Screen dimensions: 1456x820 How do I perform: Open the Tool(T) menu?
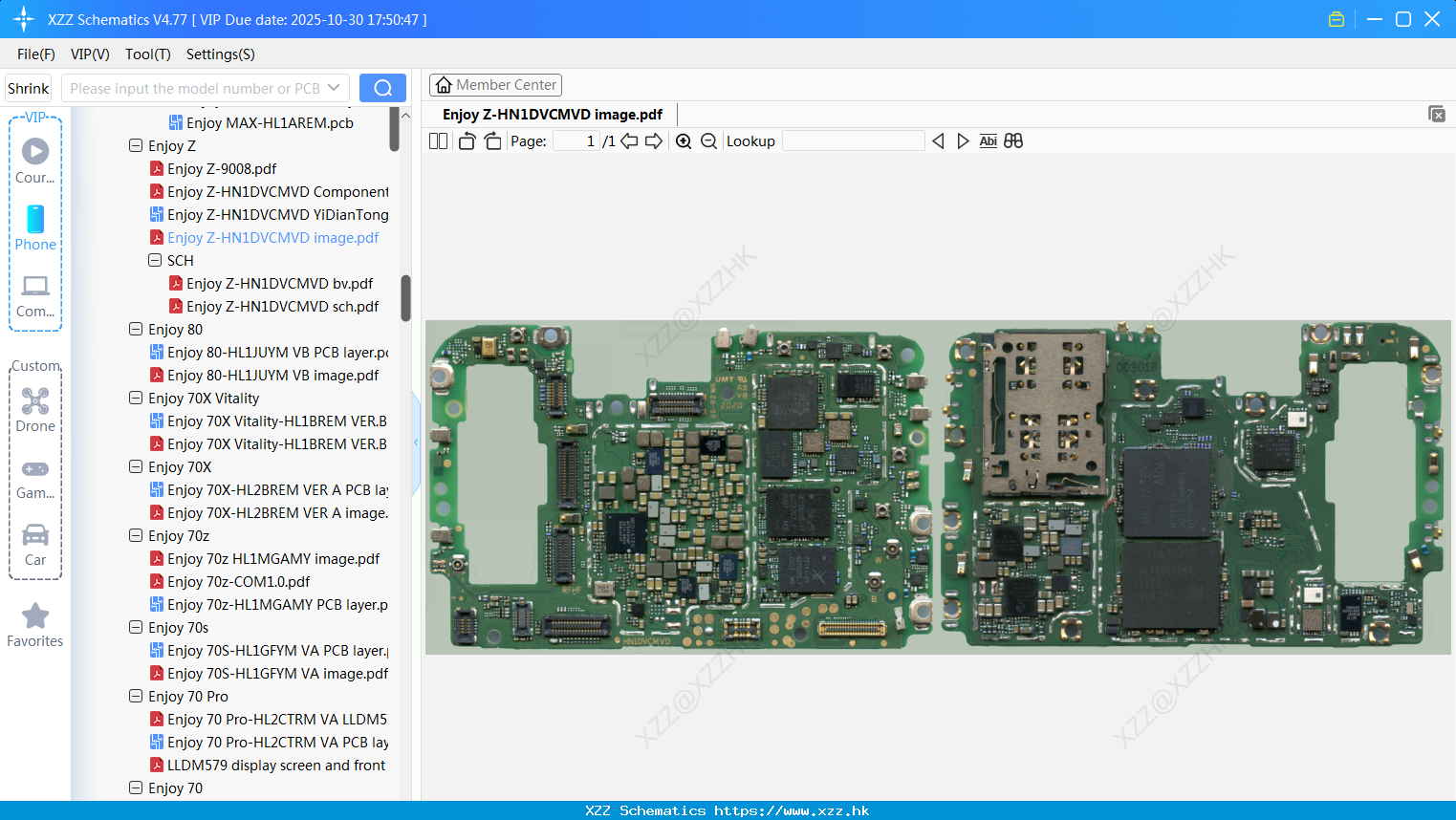[x=148, y=54]
